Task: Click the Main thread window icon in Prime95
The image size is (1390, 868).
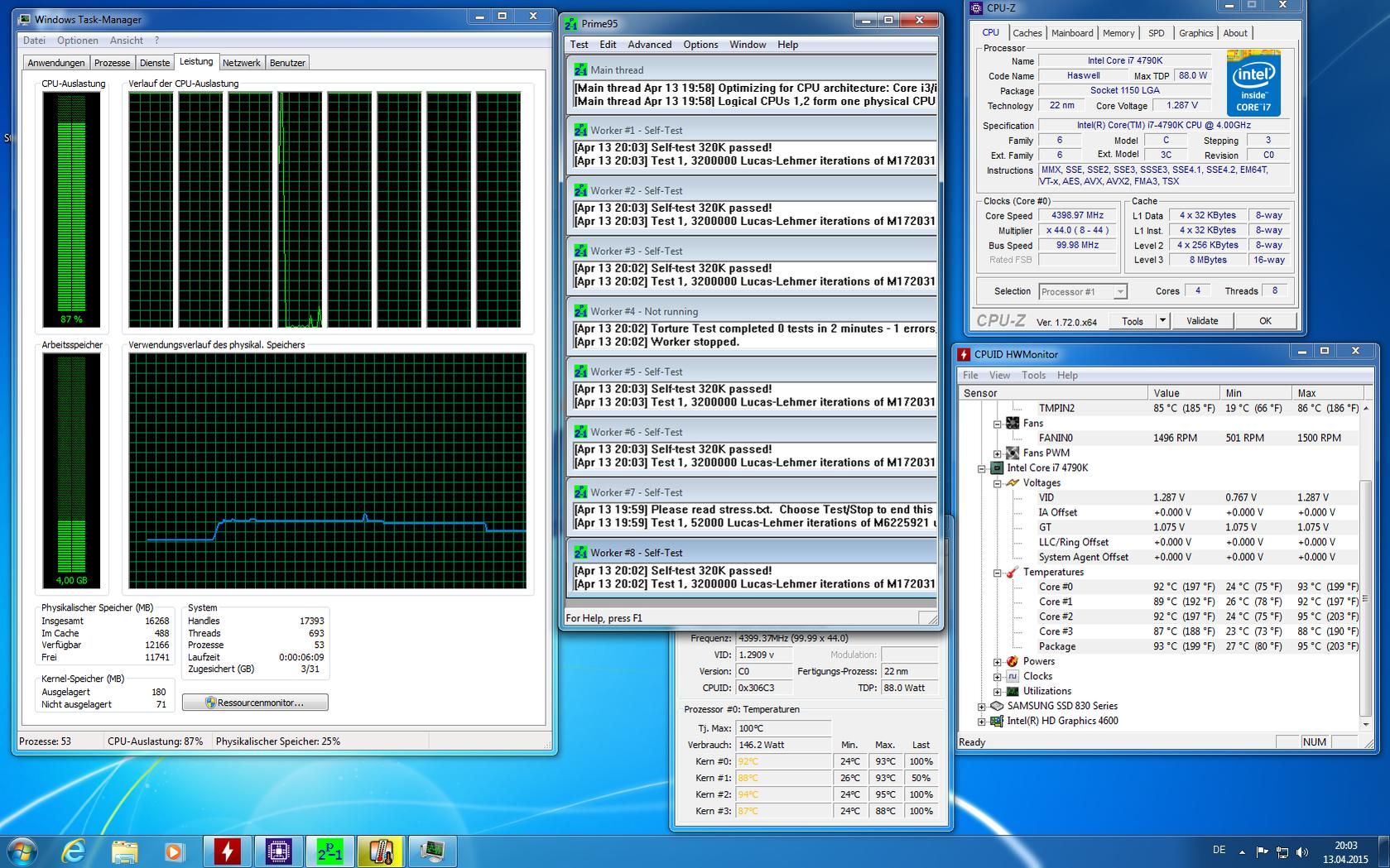Action: coord(580,70)
